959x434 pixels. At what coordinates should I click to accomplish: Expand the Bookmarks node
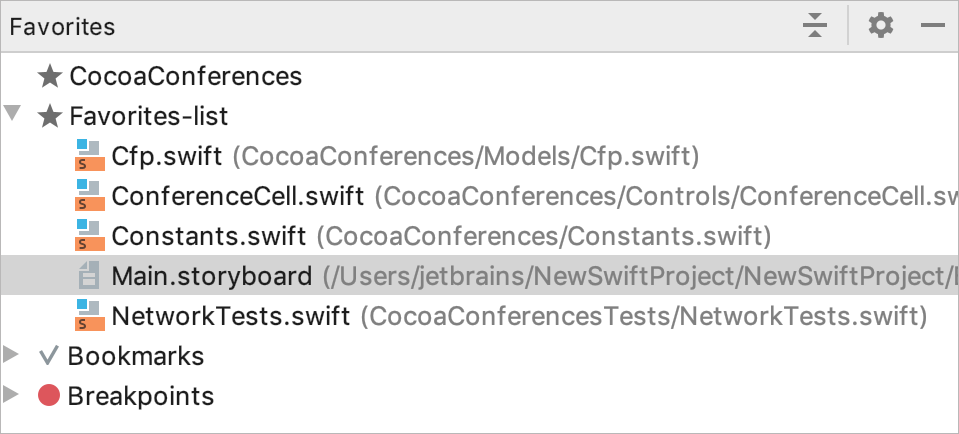(x=10, y=355)
